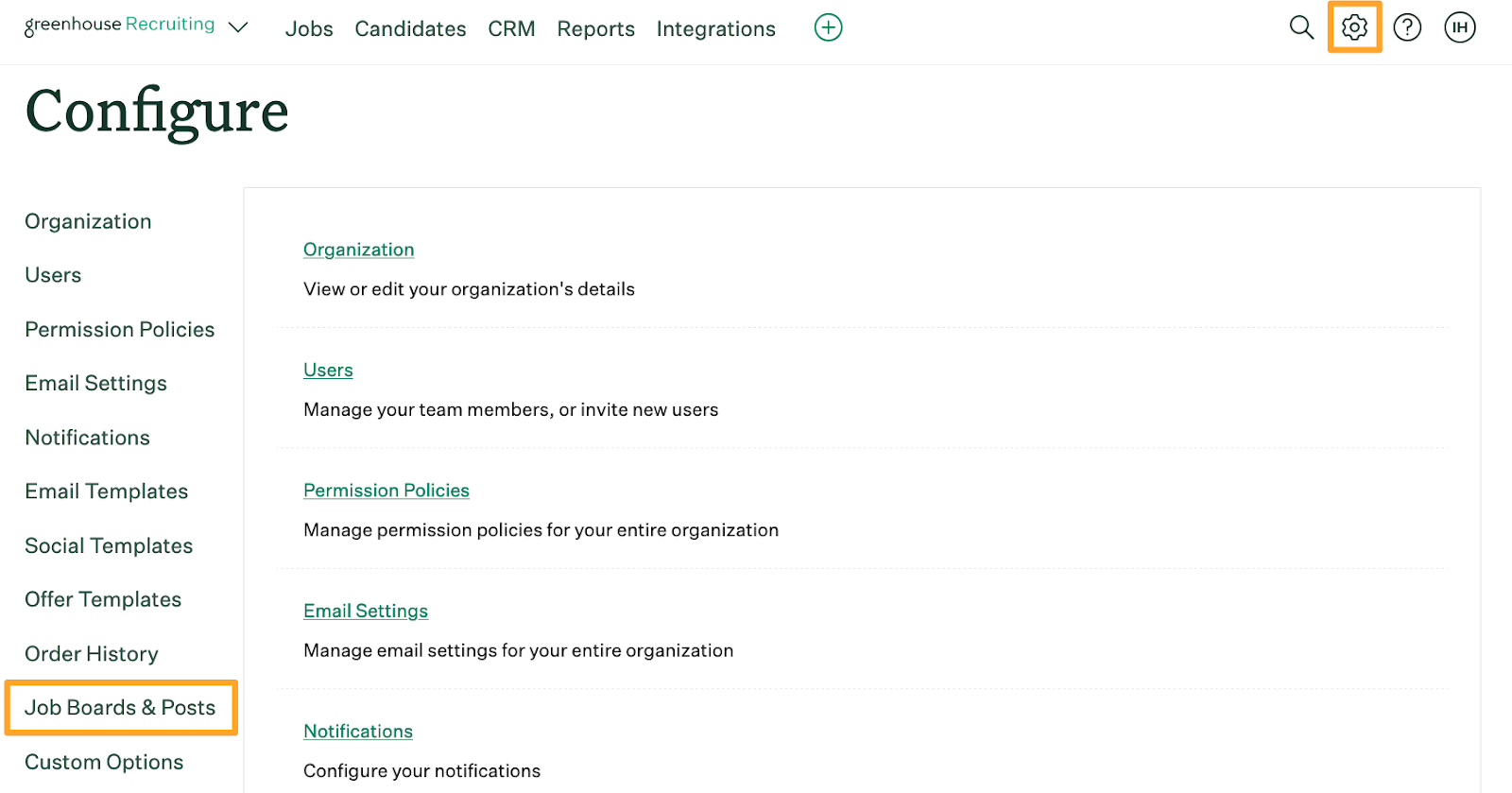Follow the Permission Policies link in main panel
Viewport: 1512px width, 793px height.
(x=386, y=491)
